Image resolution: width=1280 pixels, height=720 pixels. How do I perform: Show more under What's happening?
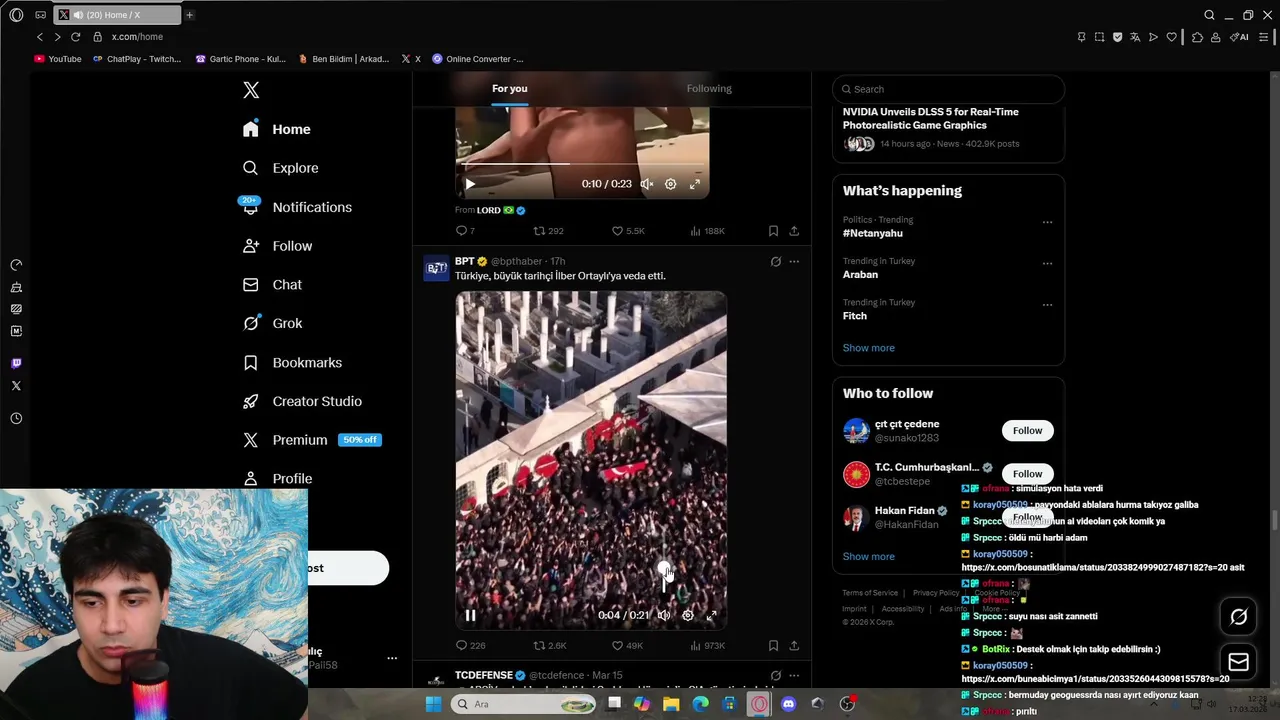click(x=869, y=348)
